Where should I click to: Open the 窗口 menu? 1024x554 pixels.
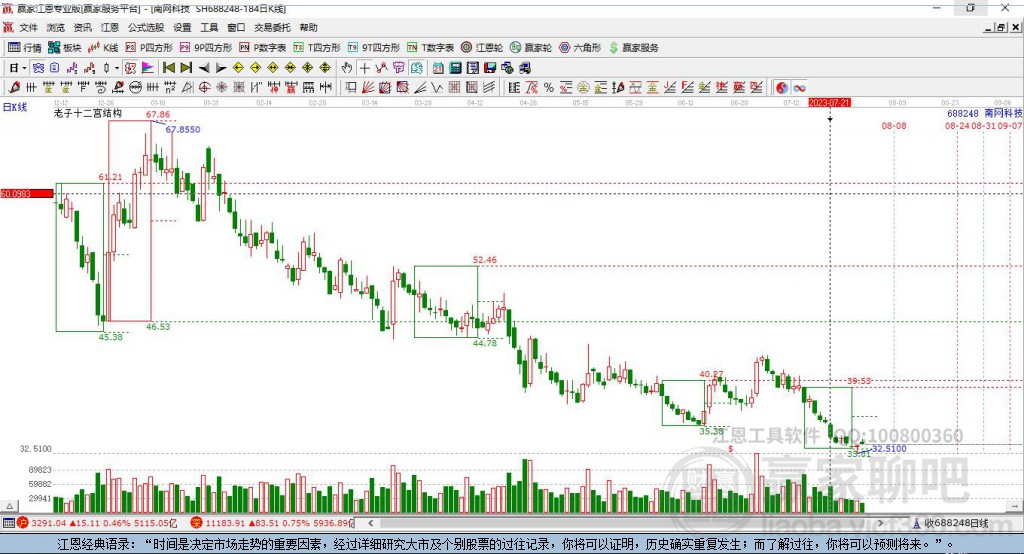[236, 27]
